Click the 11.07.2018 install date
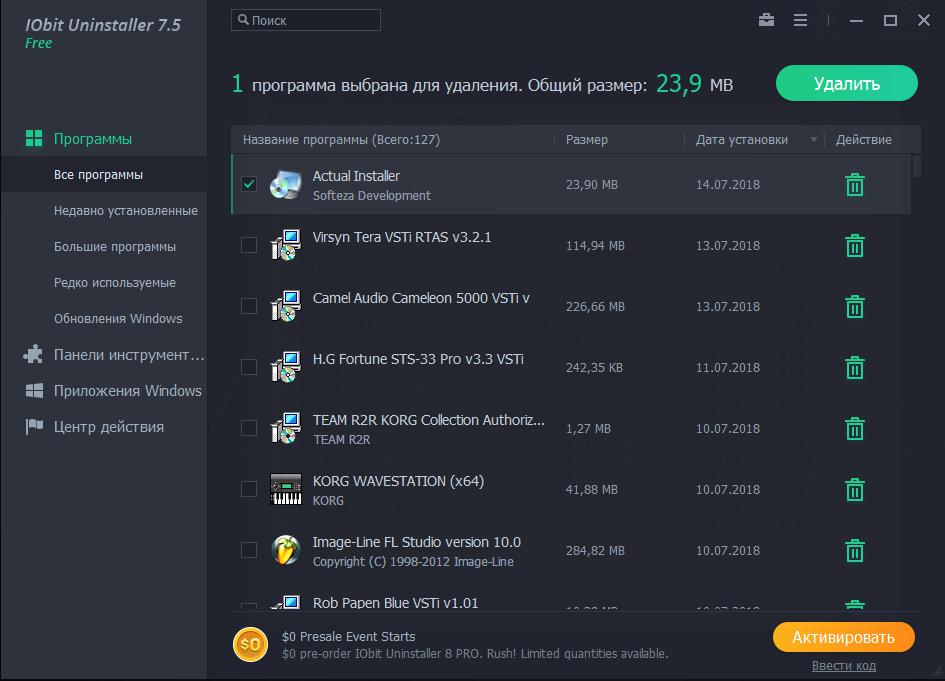Image resolution: width=945 pixels, height=681 pixels. (727, 368)
